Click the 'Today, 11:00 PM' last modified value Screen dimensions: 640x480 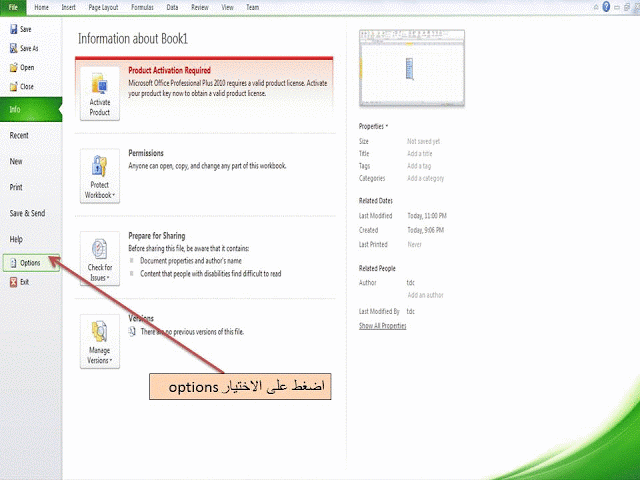[427, 216]
